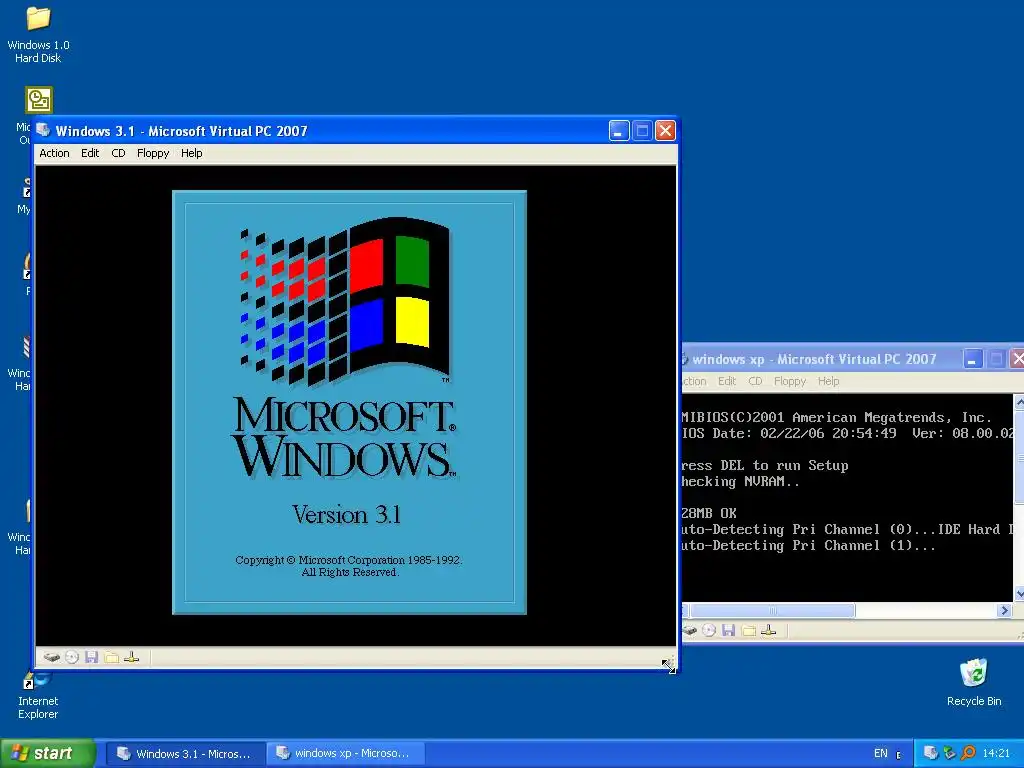1024x768 pixels.
Task: Click the Windows 3.1 splash screen logo
Action: pyautogui.click(x=346, y=300)
